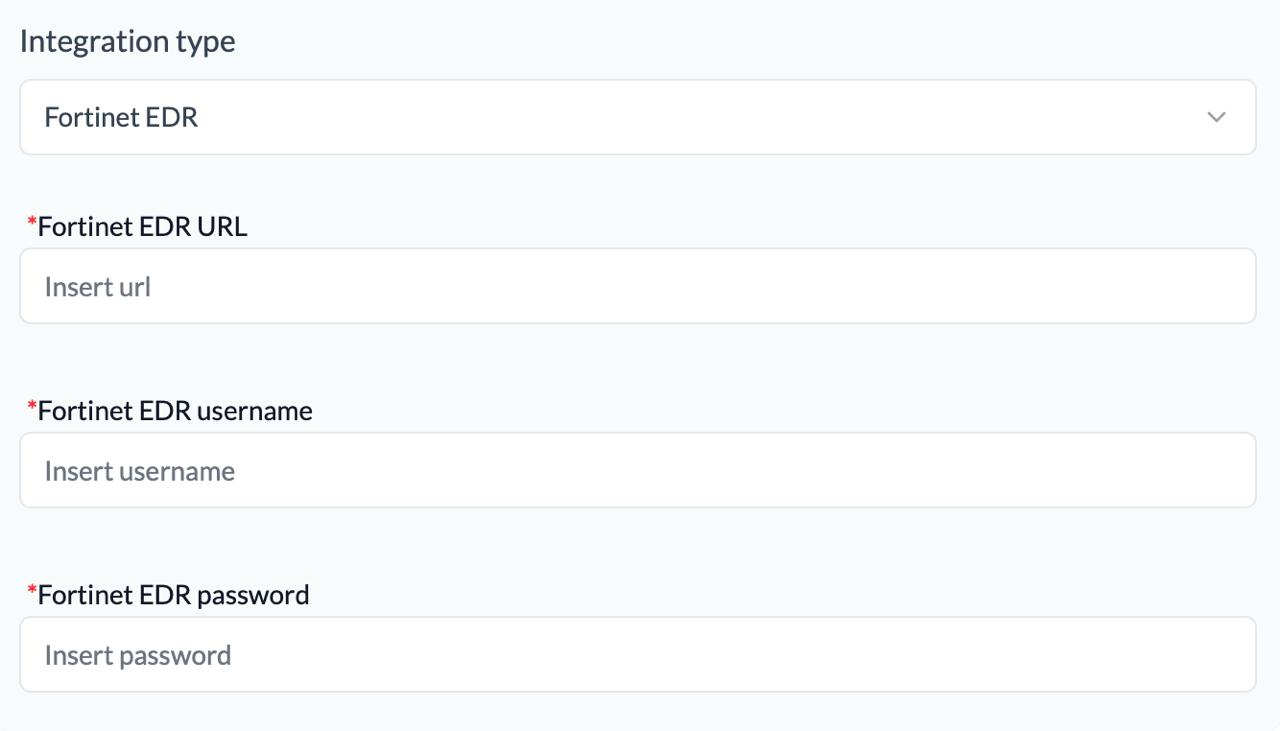Click the selected "Fortinet EDR" value text
Screen dimensions: 1280x731
click(x=121, y=117)
